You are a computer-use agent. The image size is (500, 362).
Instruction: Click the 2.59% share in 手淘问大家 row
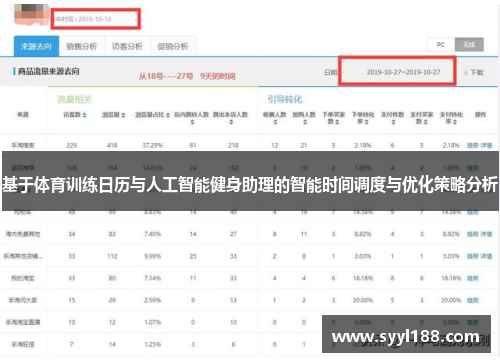[x=153, y=300]
